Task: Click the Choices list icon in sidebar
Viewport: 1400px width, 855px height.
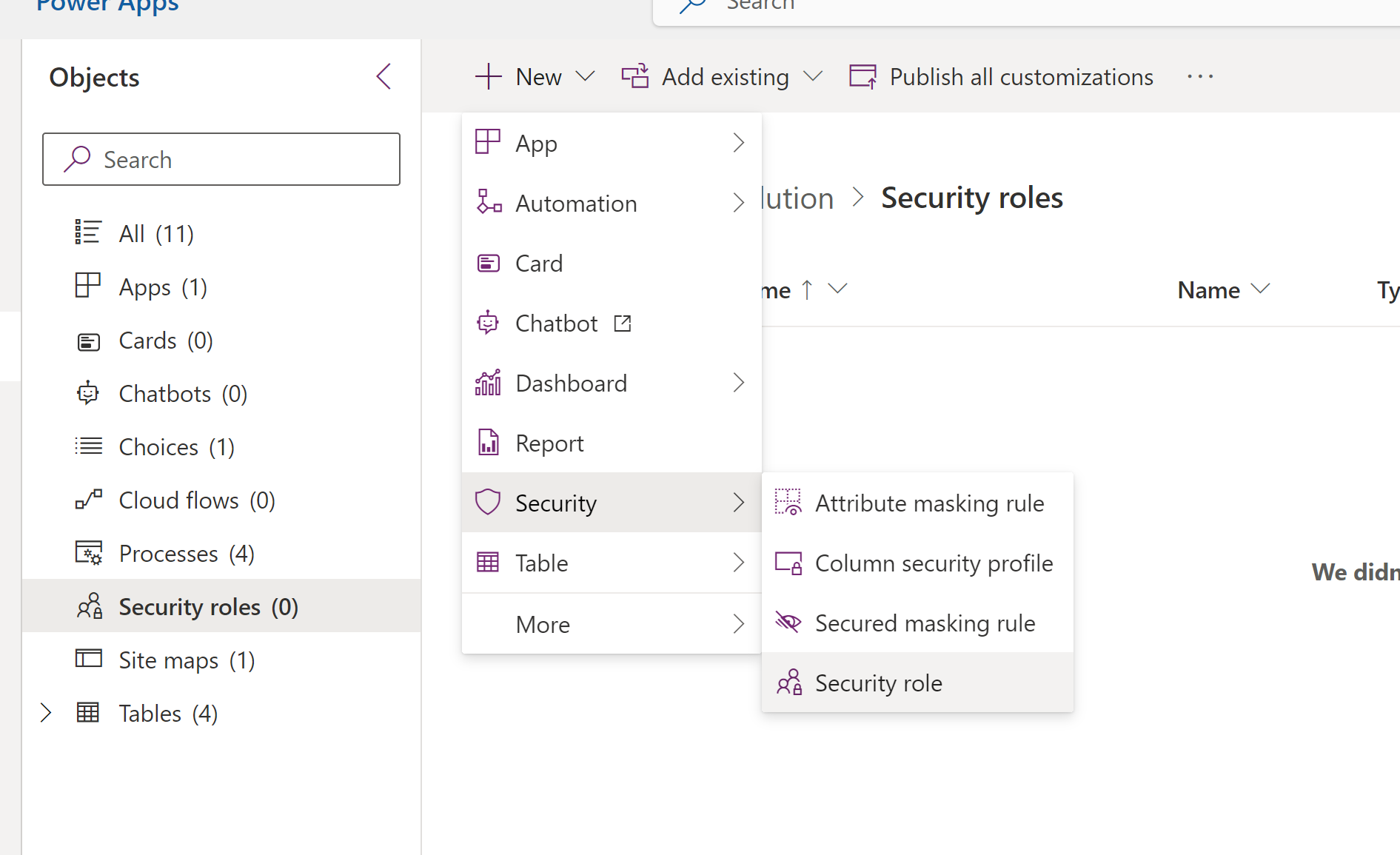Action: [x=88, y=446]
